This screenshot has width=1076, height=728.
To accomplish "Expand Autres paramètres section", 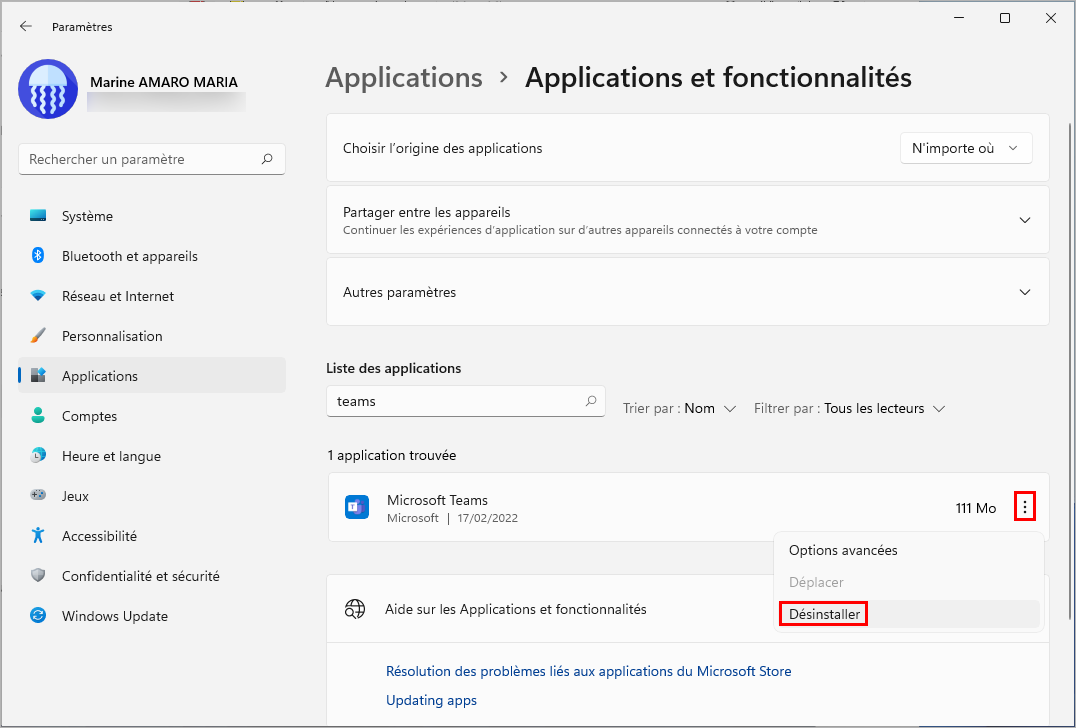I will click(688, 292).
